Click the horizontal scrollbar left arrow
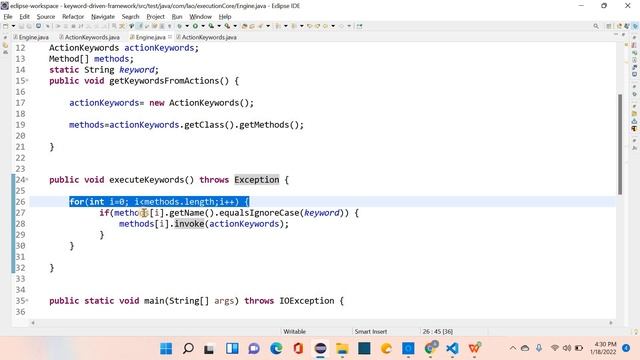This screenshot has width=640, height=360. 33,323
